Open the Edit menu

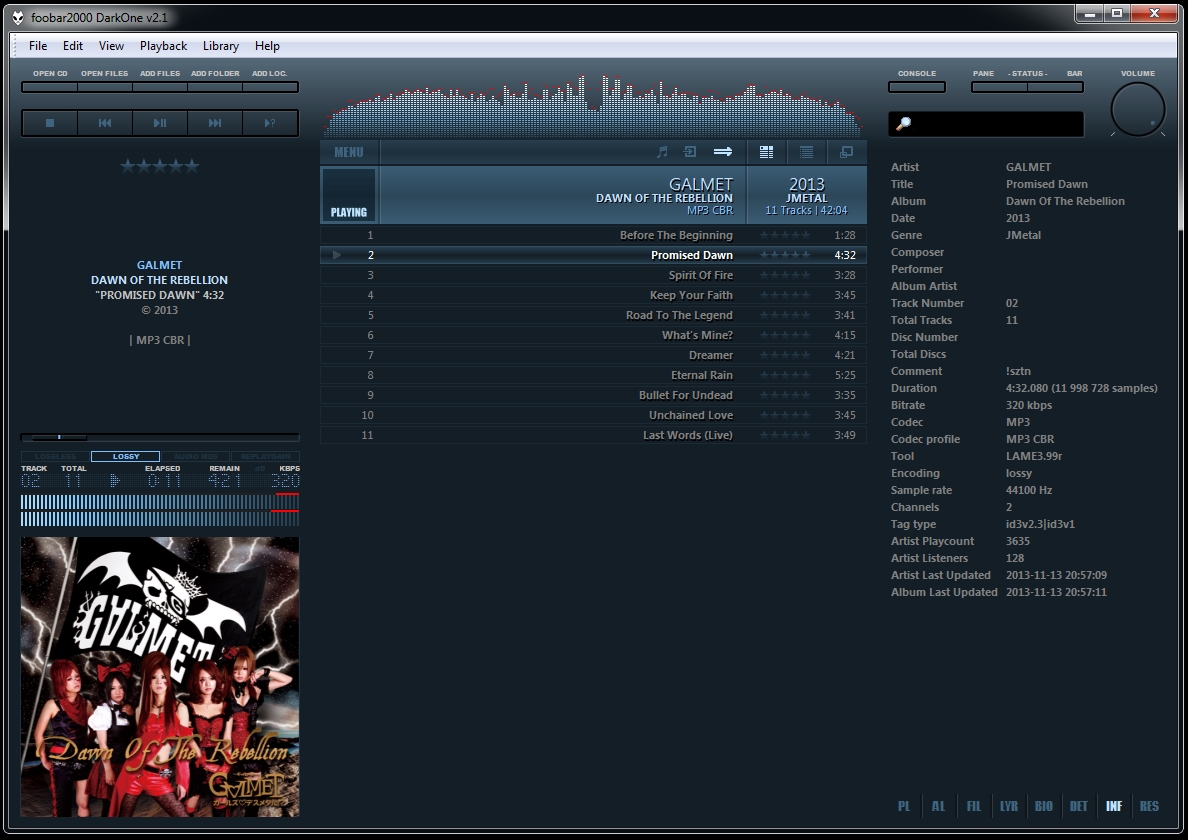pos(73,45)
